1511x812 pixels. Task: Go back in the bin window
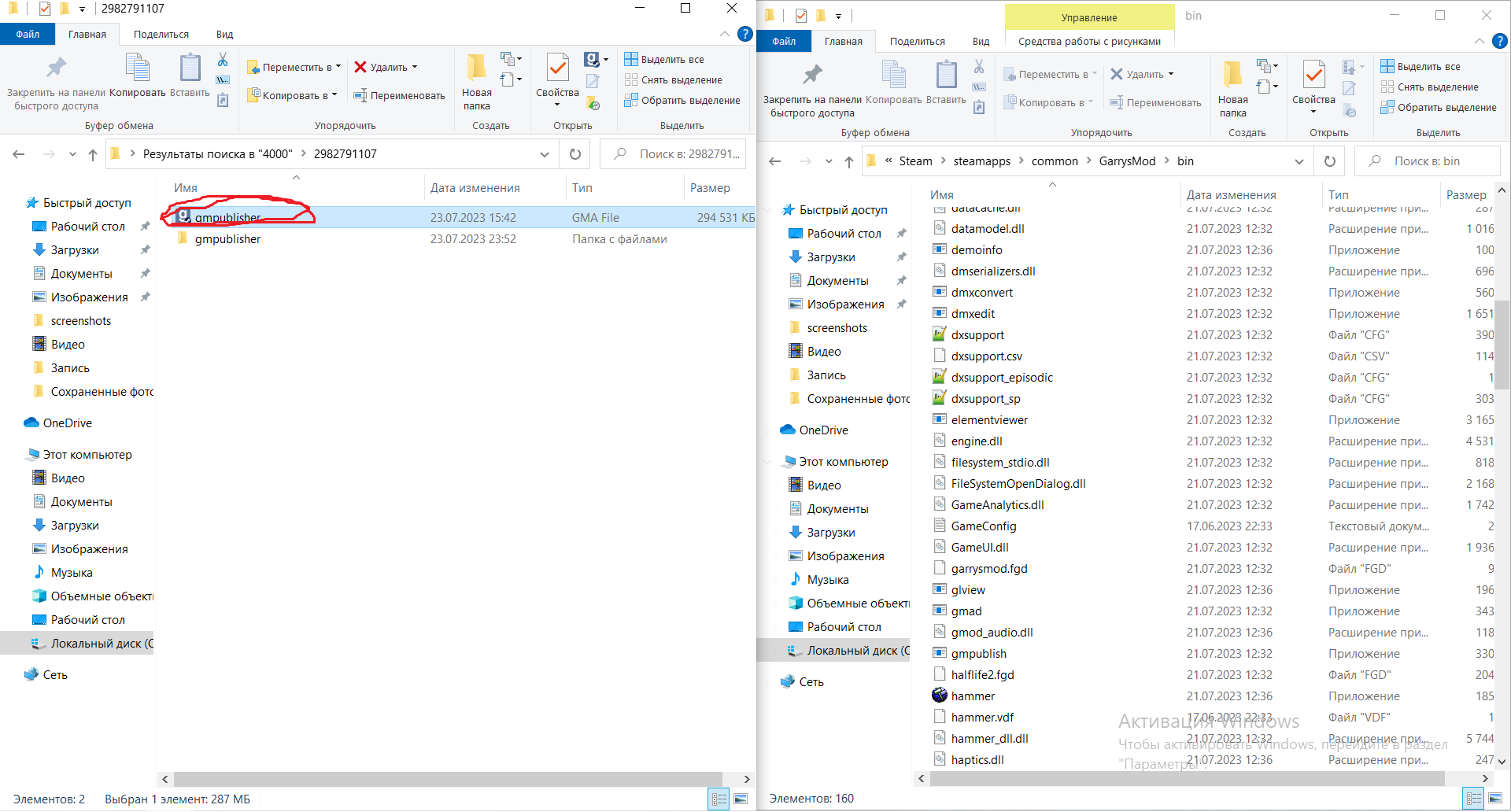tap(775, 161)
